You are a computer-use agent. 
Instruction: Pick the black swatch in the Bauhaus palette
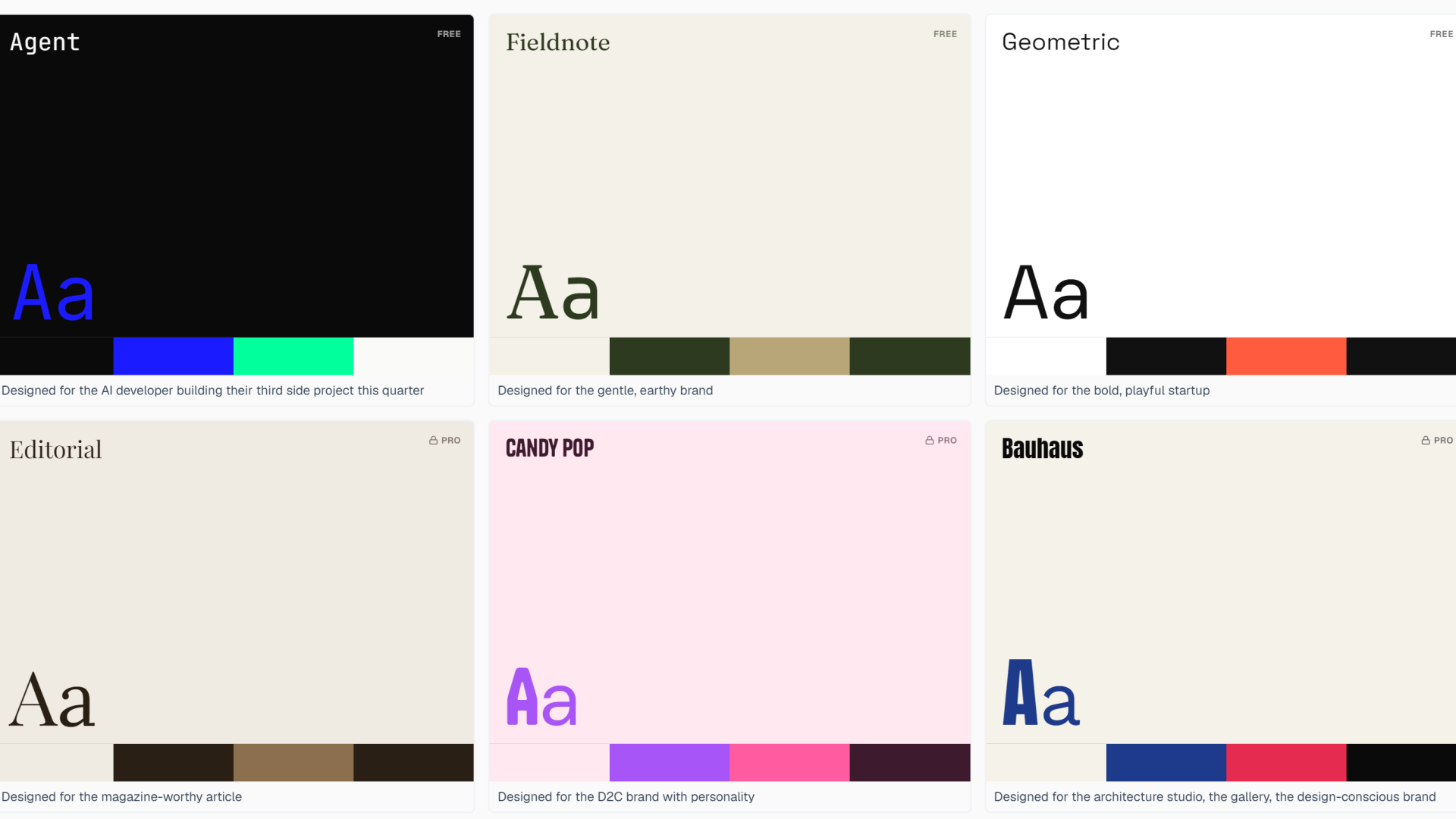[1401, 763]
